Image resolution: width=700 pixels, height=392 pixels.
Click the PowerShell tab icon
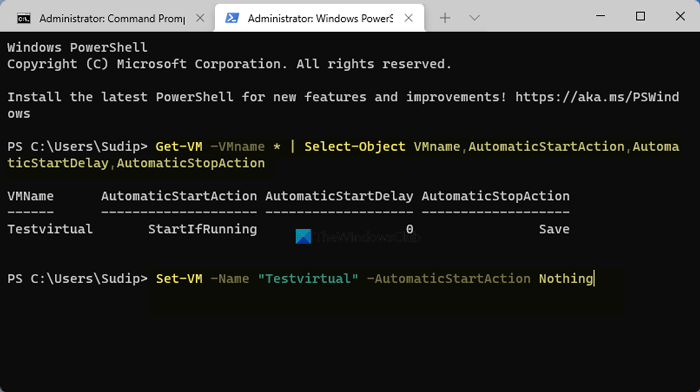click(232, 18)
